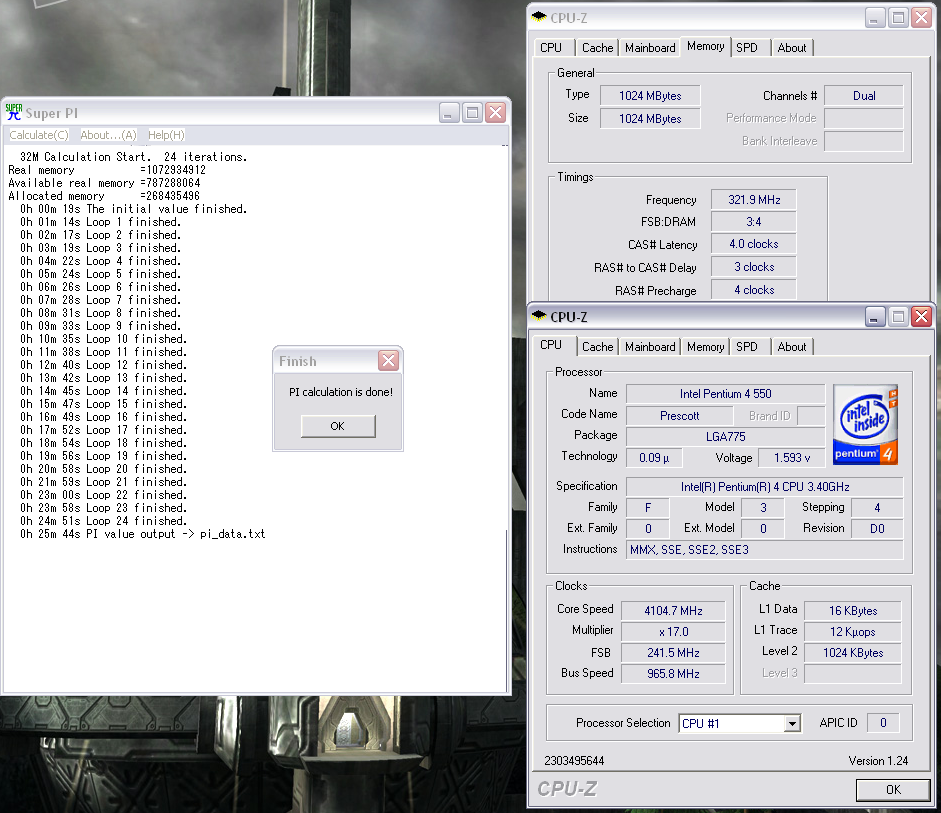Open the Calculate(C) menu in Super PI

tap(38, 135)
